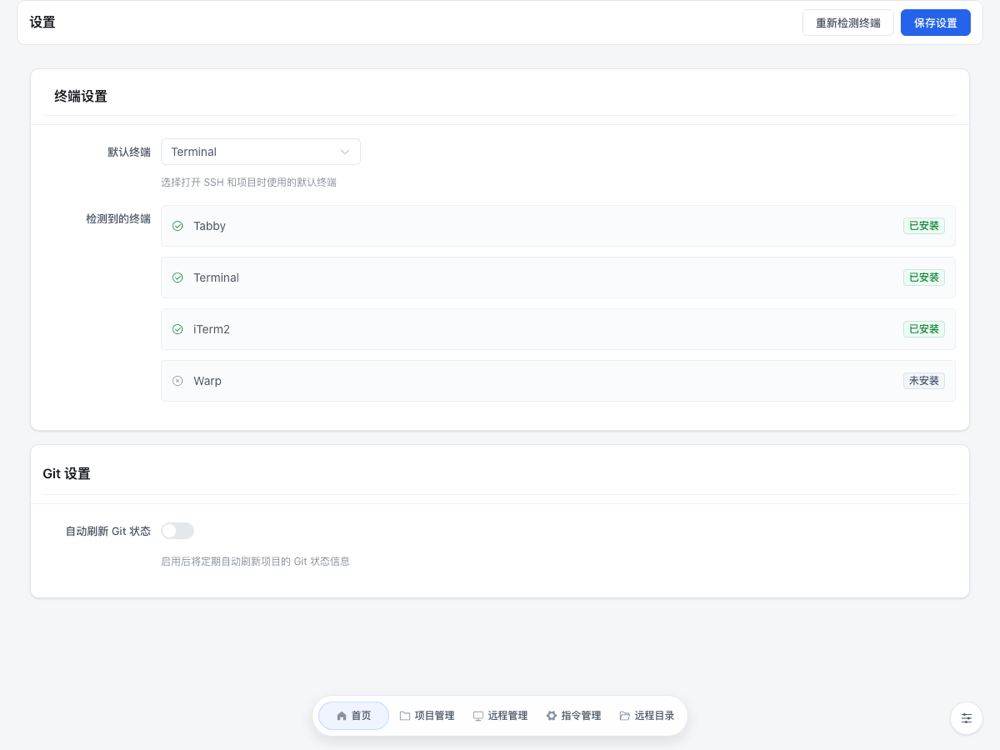Switch to the 远程管理 tab

tap(500, 716)
